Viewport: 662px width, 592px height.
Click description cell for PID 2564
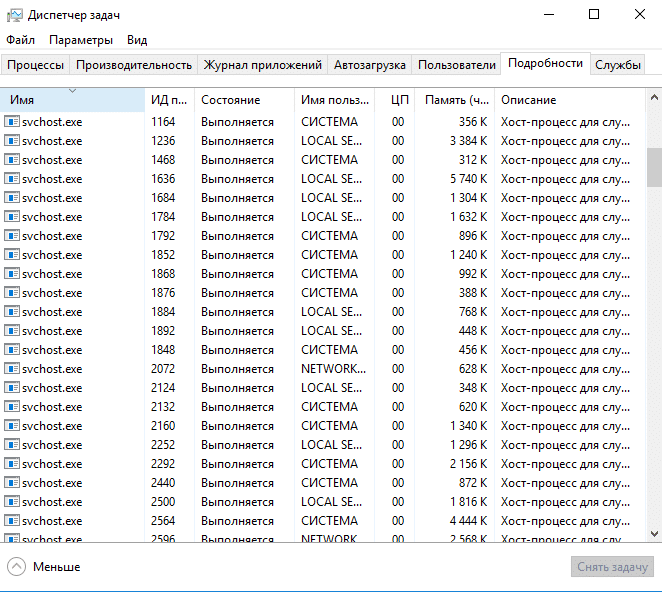pos(565,521)
